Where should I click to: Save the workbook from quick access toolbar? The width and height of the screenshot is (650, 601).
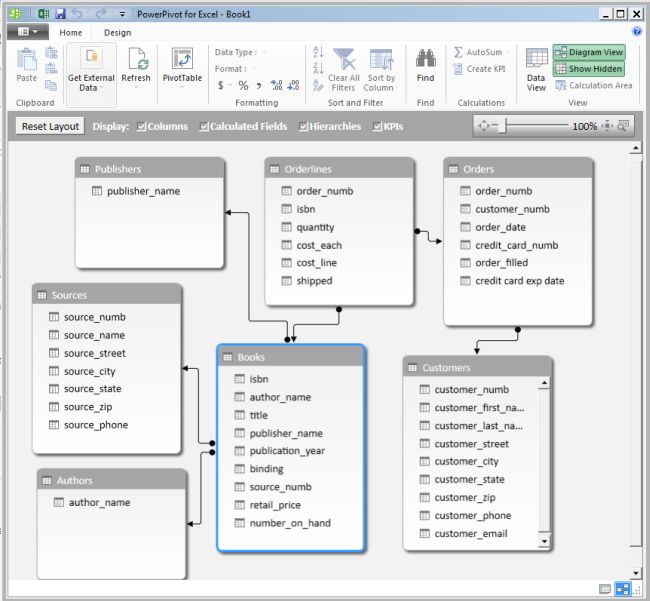tap(60, 14)
